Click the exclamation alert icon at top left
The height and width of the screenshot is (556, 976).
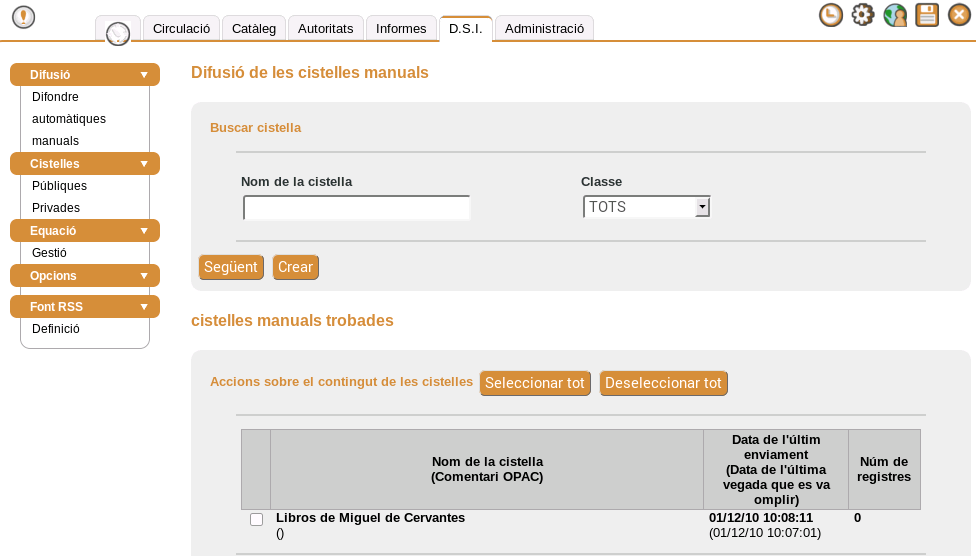pos(23,17)
